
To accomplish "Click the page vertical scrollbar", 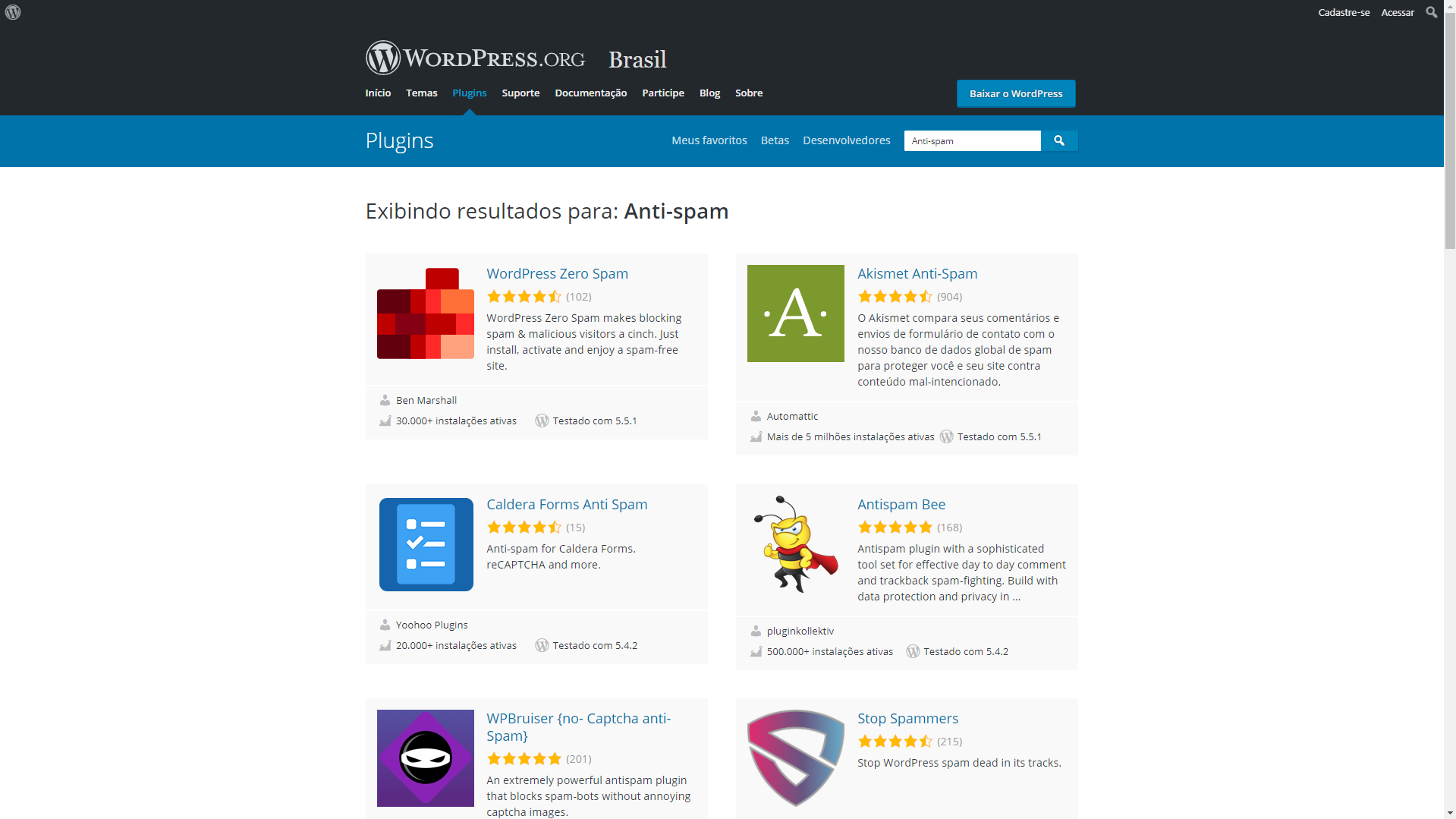I will click(x=1450, y=410).
